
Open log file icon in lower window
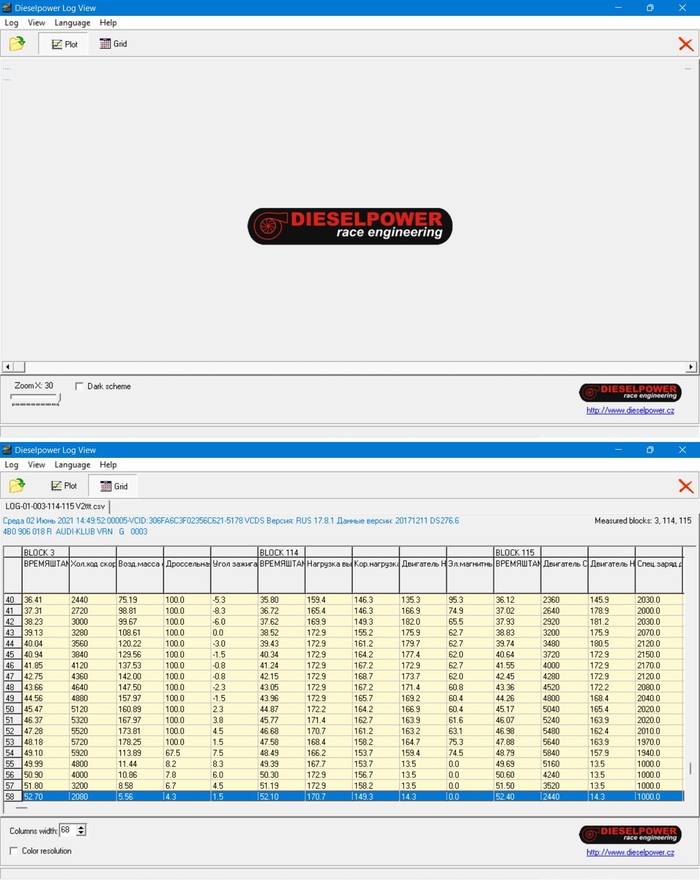[17, 485]
